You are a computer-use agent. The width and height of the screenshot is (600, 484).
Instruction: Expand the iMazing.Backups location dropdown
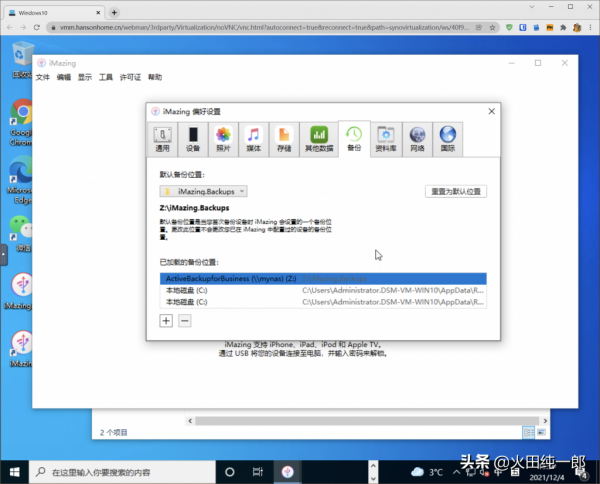pos(203,191)
